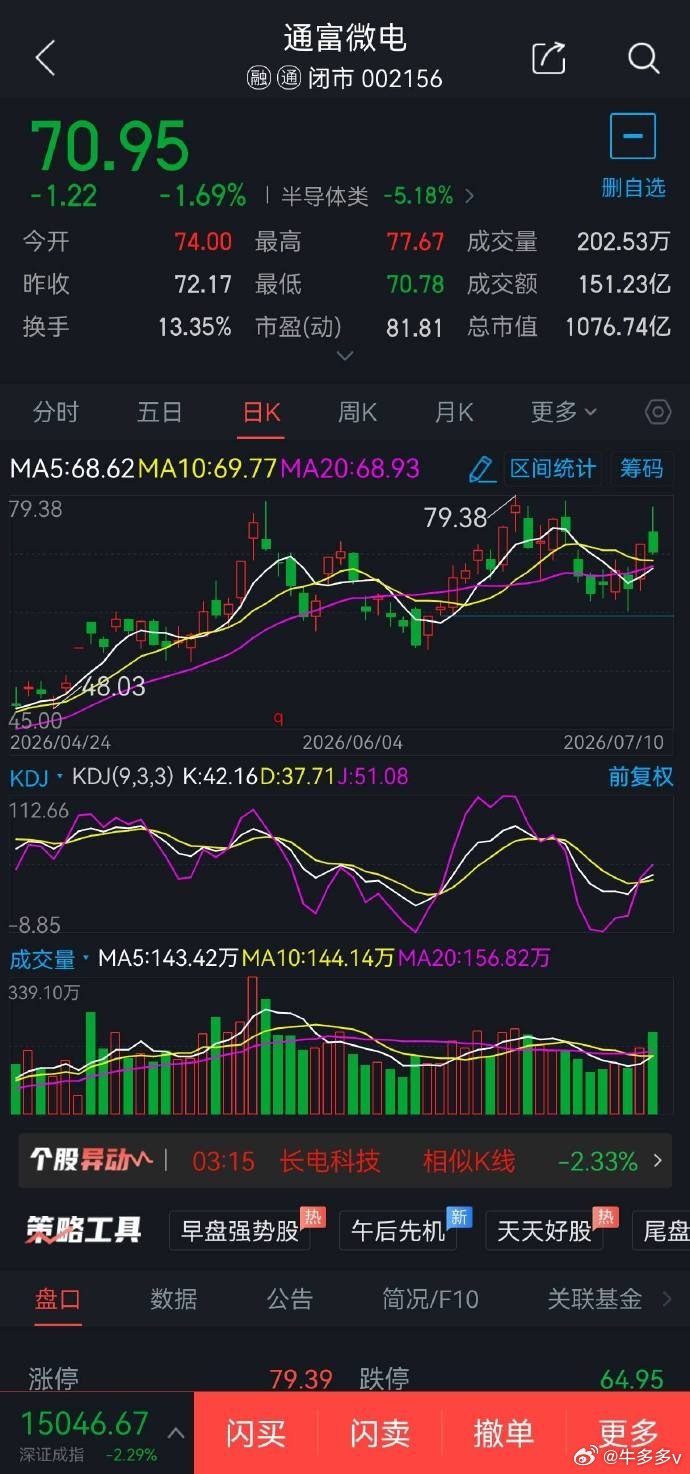Tap the 总市值 1076.74亿 value
The image size is (690, 1474).
(x=617, y=326)
